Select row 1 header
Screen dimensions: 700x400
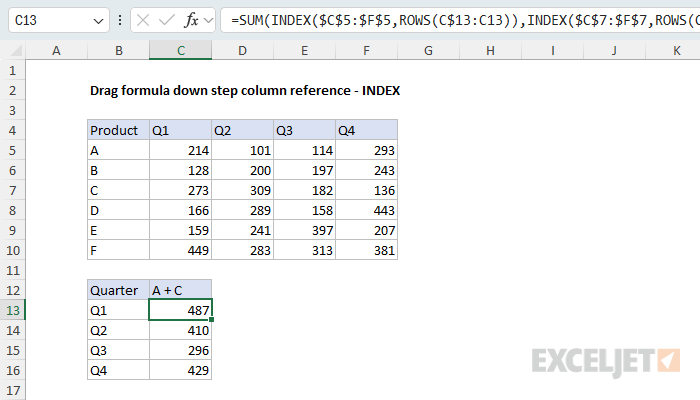pos(12,71)
